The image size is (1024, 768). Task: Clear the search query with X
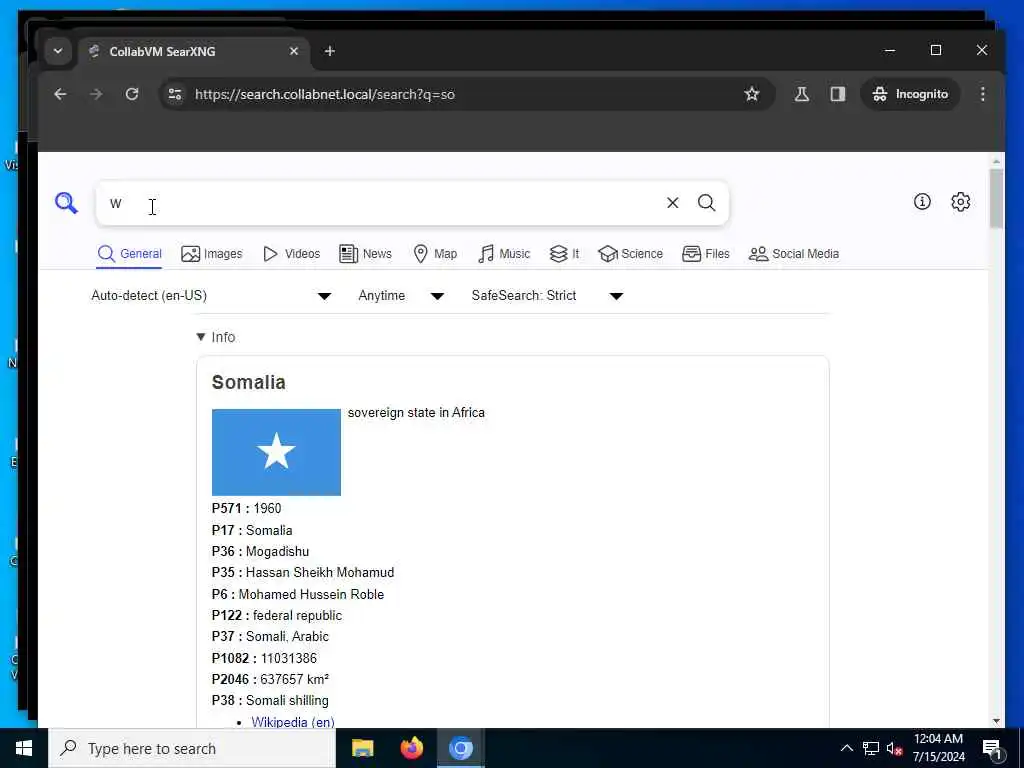point(672,203)
